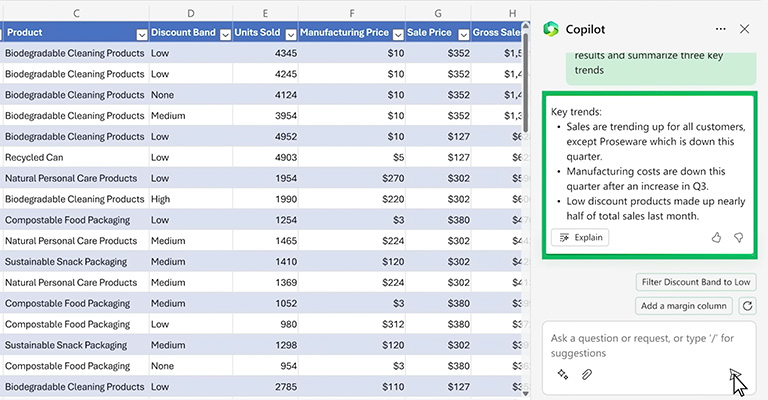
Task: Give thumbs up to Copilot response
Action: click(x=716, y=238)
